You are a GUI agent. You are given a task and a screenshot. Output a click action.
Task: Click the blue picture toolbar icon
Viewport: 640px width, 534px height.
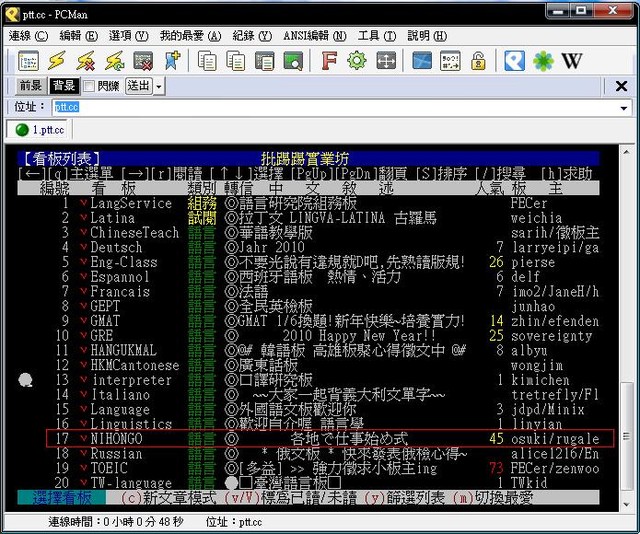[x=422, y=61]
